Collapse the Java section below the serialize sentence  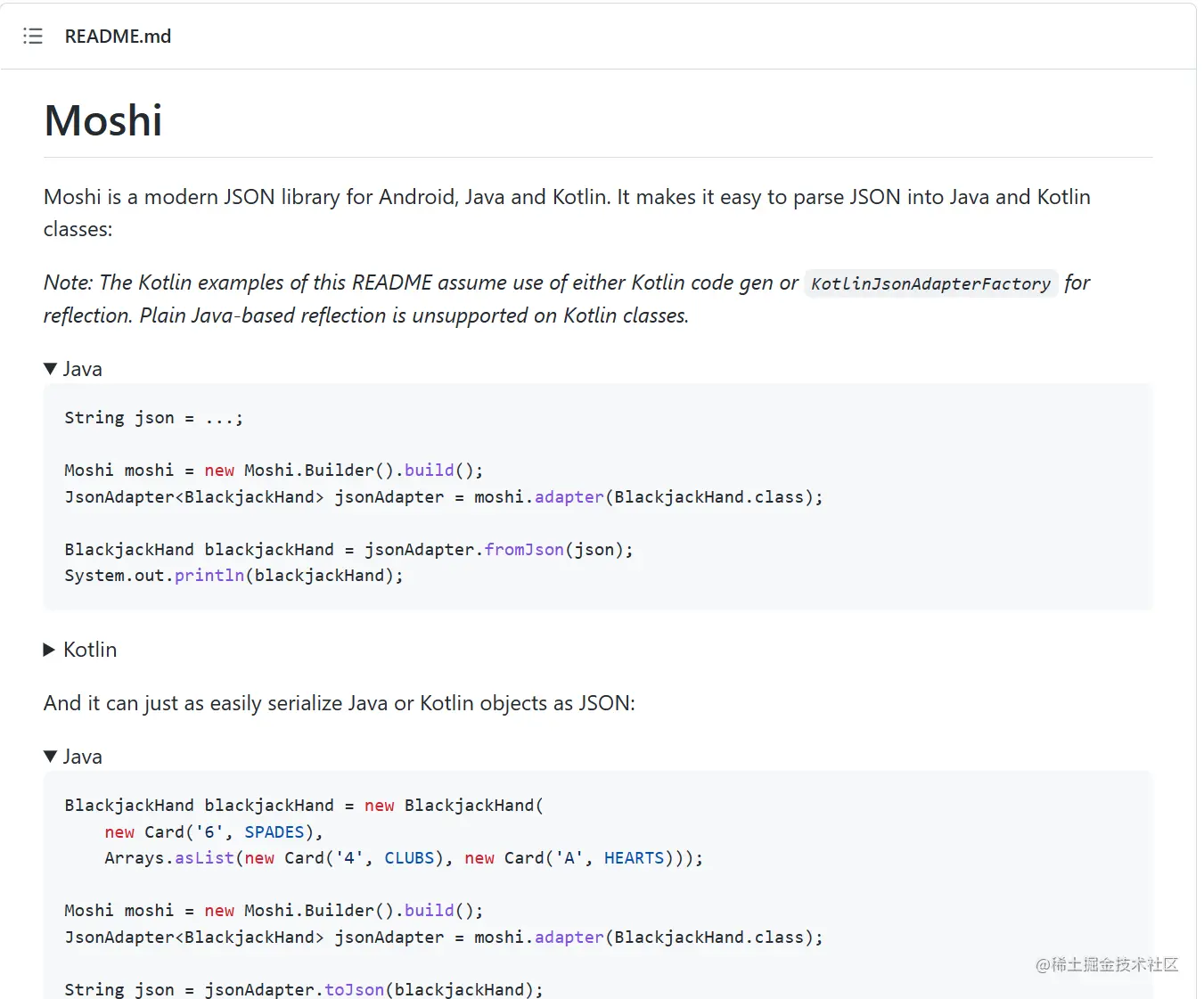[51, 757]
